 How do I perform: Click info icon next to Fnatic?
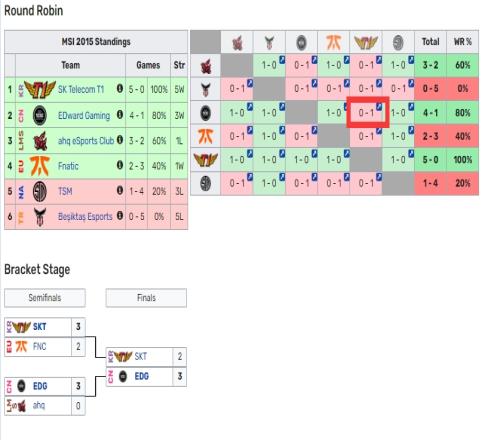[120, 165]
